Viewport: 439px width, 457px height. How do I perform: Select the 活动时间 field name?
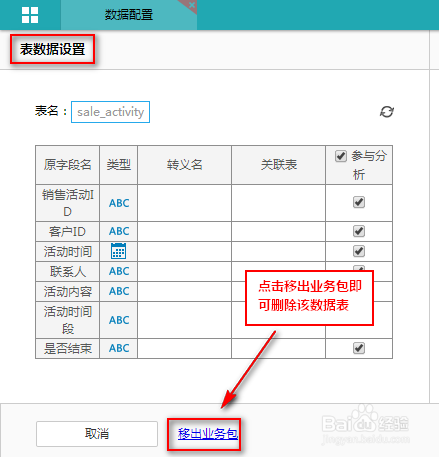click(x=68, y=251)
